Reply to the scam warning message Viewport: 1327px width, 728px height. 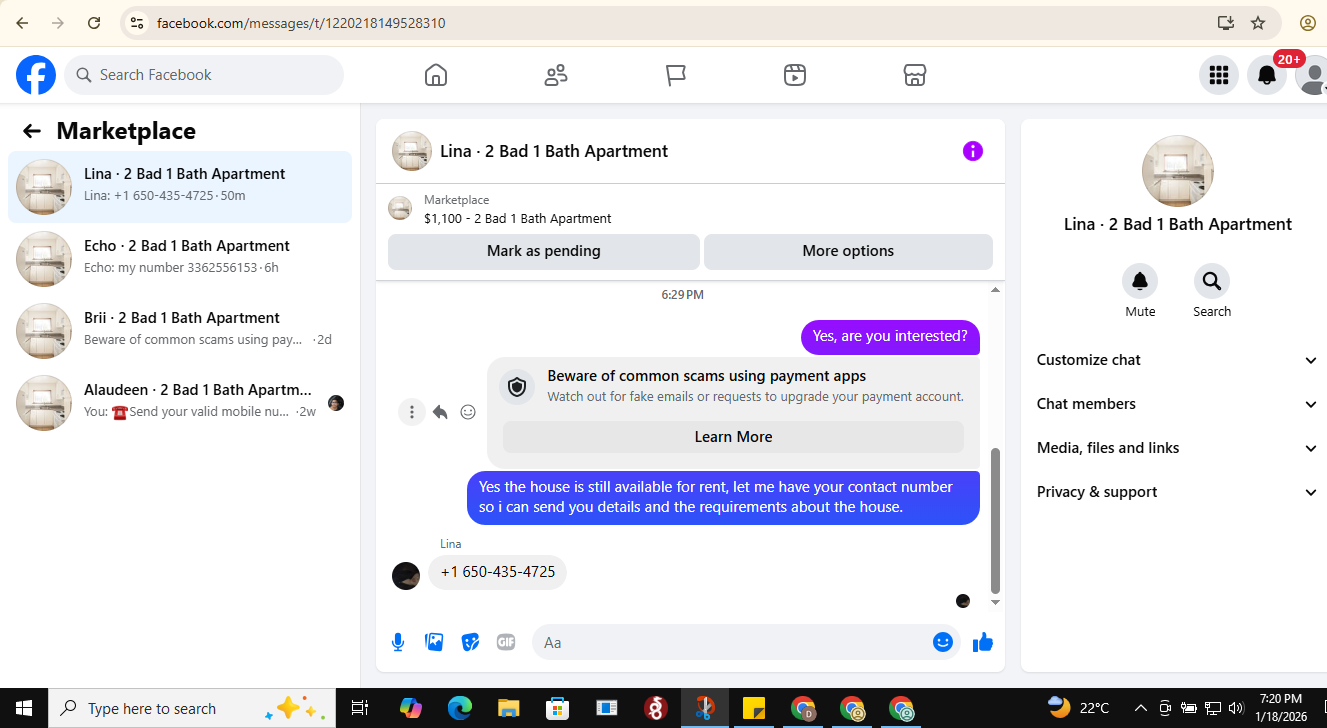point(440,412)
